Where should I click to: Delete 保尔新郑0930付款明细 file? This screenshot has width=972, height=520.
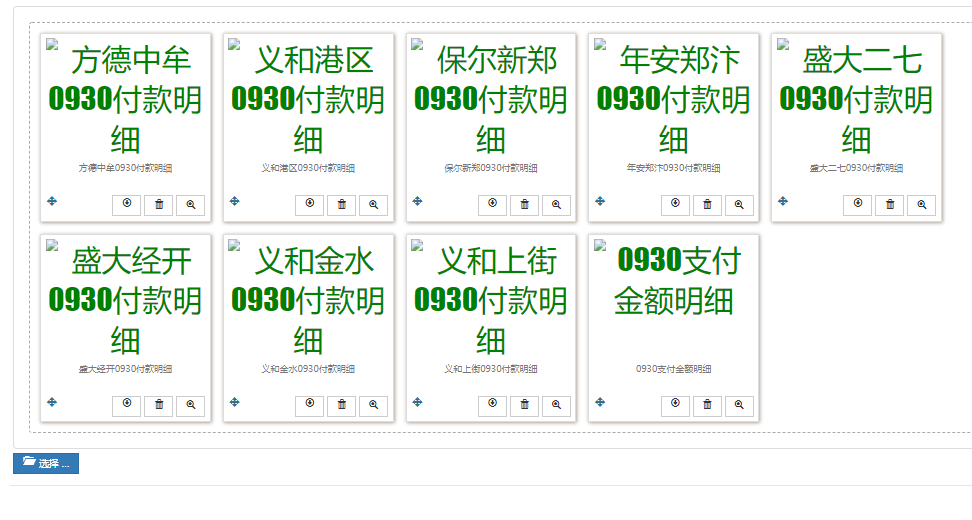click(524, 205)
